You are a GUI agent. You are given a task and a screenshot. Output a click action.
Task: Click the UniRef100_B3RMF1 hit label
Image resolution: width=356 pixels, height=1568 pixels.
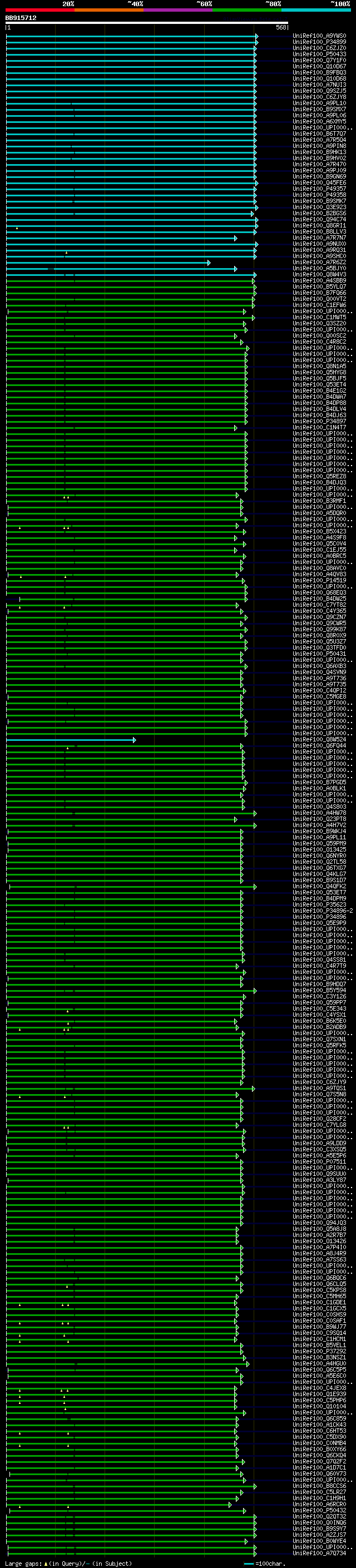319,501
